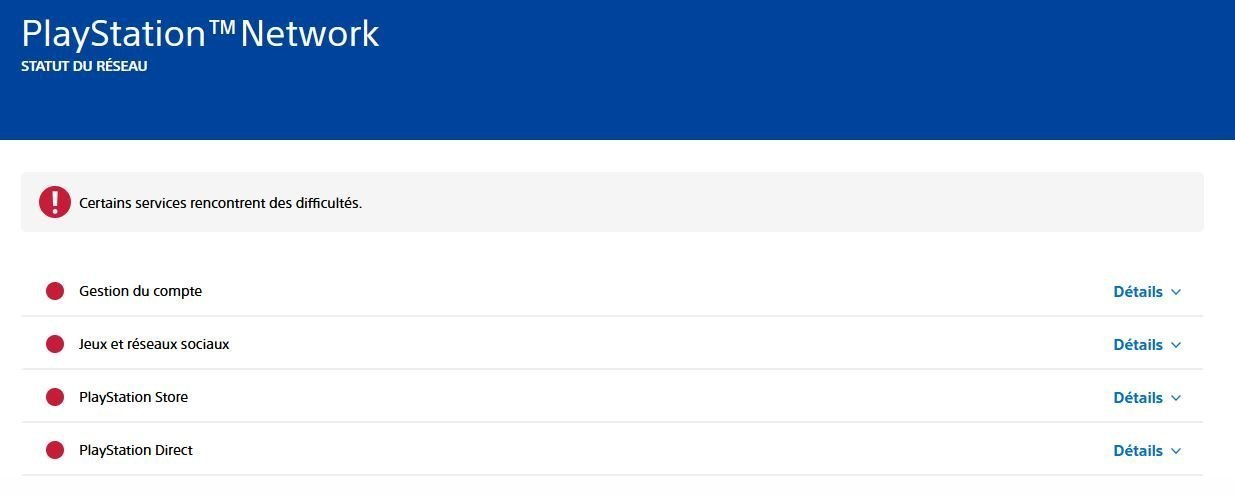This screenshot has width=1235, height=496.
Task: Open the Détails link for Gestion du compte
Action: 1138,292
